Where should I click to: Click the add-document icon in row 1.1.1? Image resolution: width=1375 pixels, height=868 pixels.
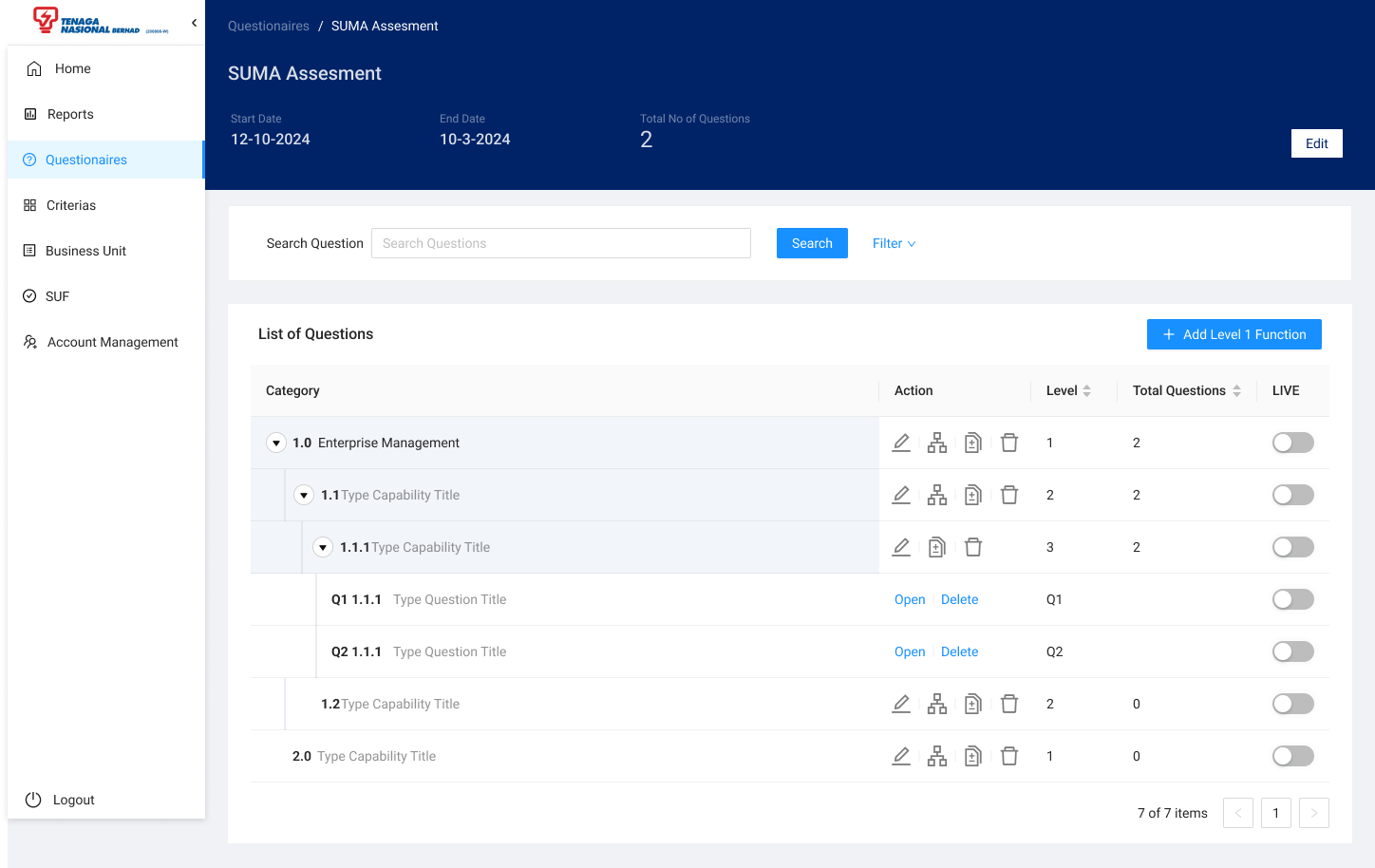[937, 547]
